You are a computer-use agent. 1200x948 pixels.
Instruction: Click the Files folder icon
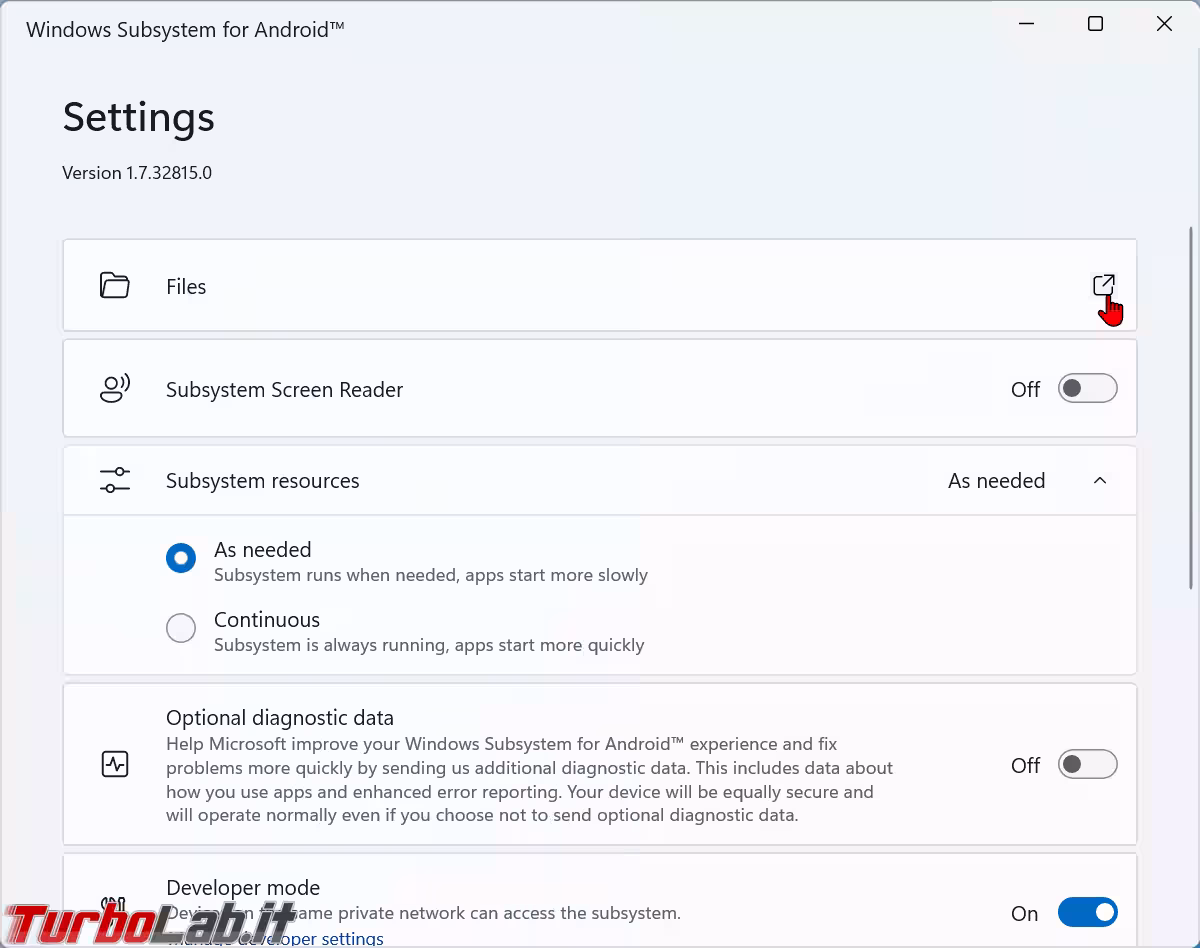[115, 286]
